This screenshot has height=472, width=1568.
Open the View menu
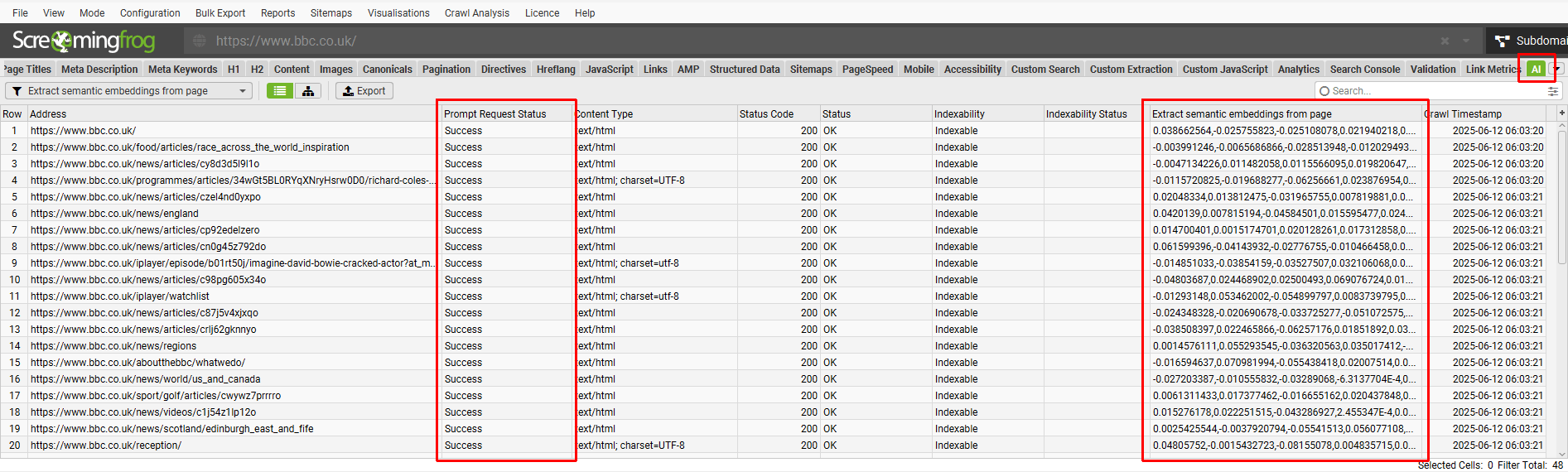[54, 13]
